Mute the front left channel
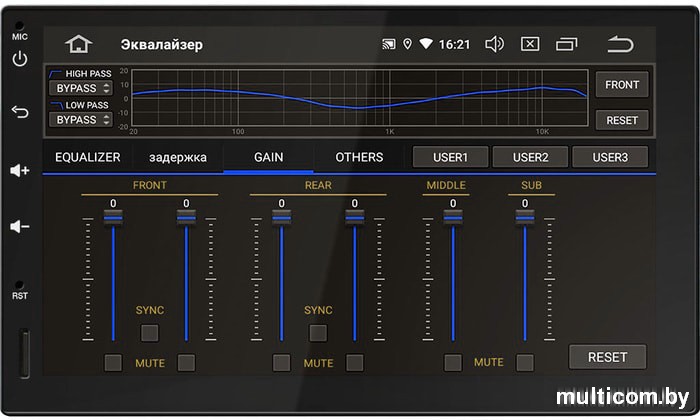 [113, 363]
